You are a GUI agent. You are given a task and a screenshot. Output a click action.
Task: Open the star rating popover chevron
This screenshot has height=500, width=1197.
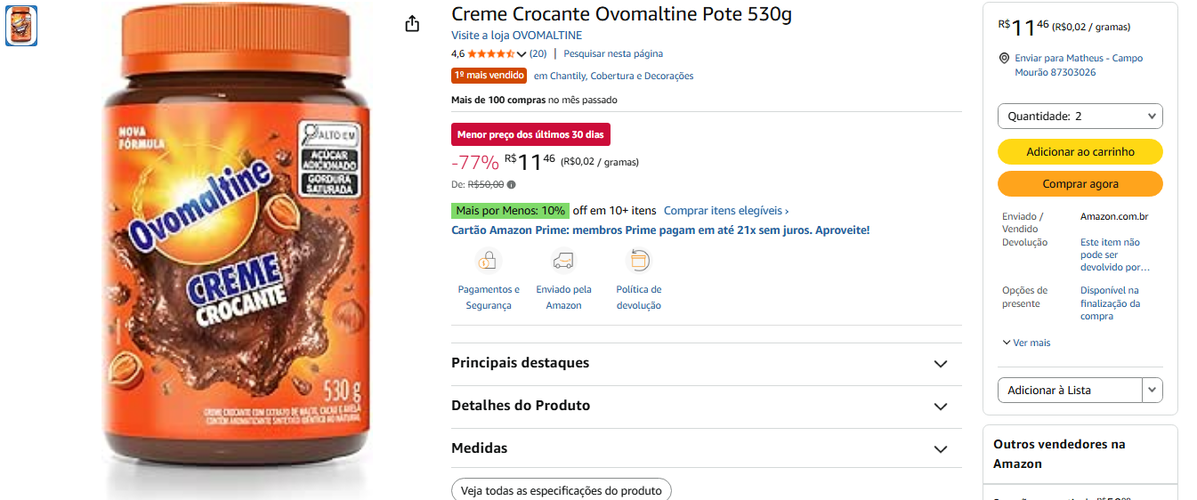click(521, 54)
